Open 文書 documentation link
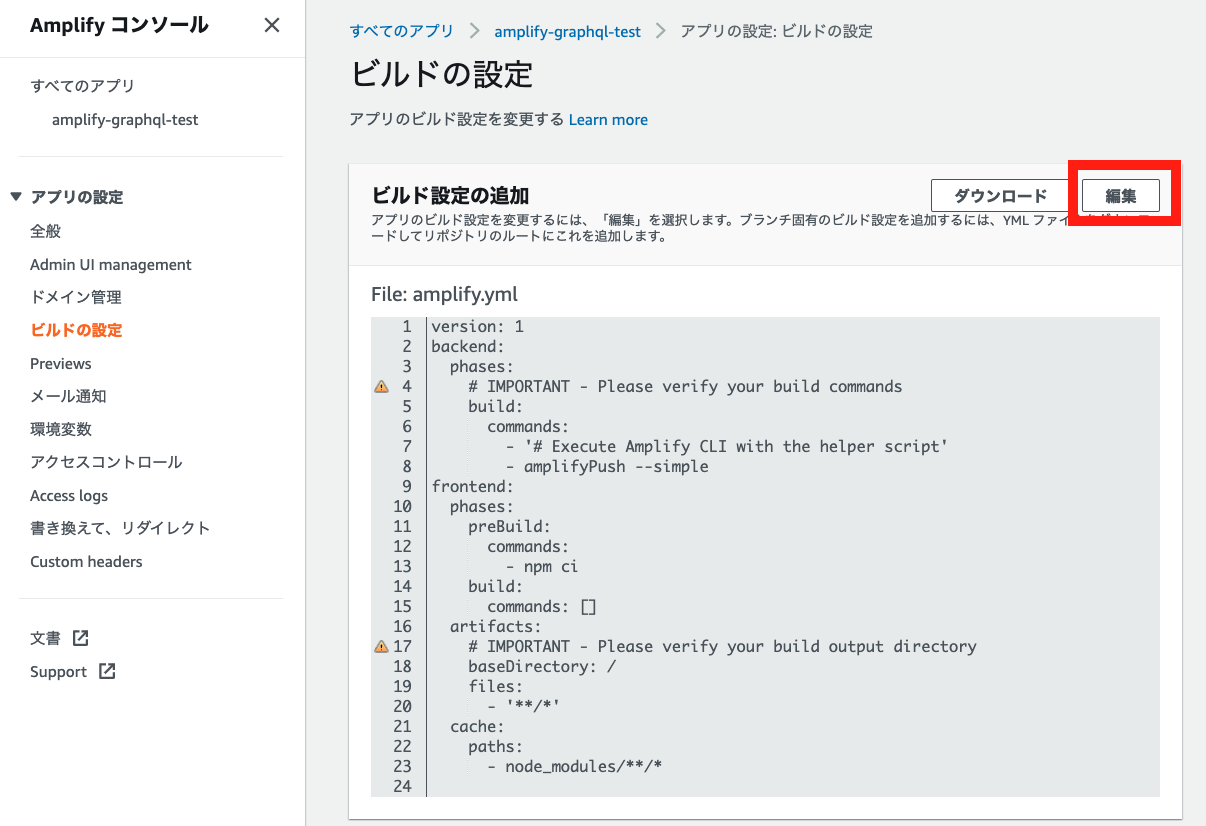 (46, 638)
